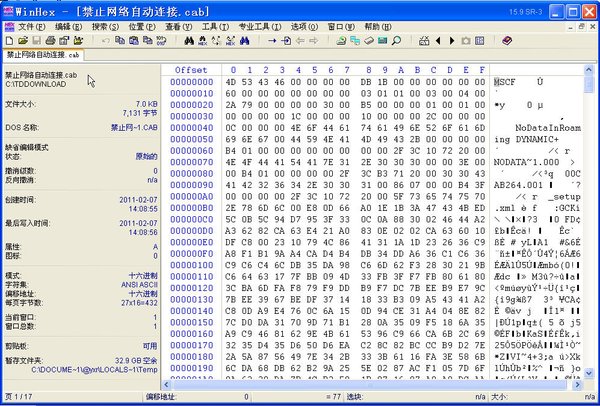Open the 文件(F) menu
The image size is (600, 406).
pyautogui.click(x=32, y=27)
